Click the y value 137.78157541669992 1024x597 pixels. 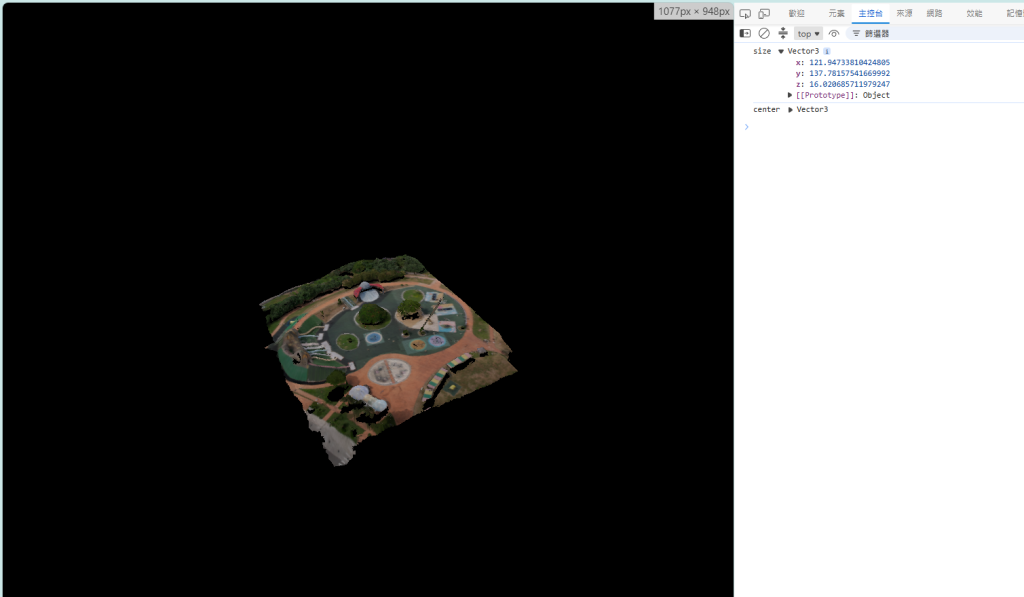pyautogui.click(x=850, y=73)
